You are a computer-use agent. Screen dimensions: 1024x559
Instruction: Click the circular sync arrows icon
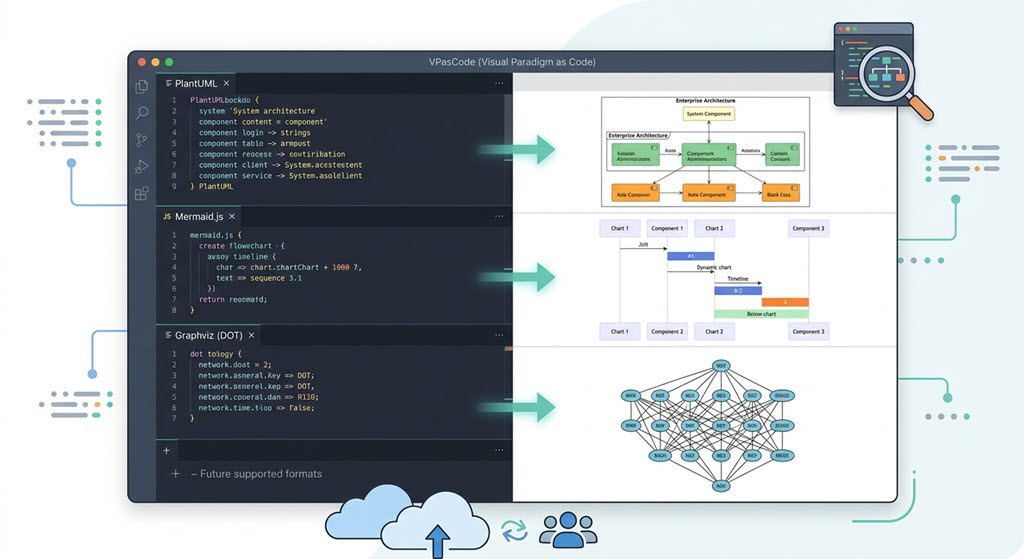[x=515, y=531]
